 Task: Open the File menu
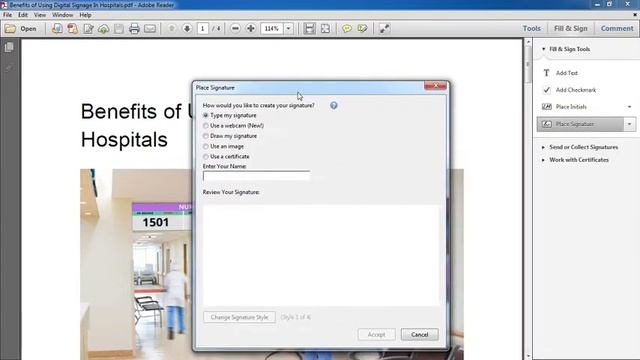coord(8,15)
